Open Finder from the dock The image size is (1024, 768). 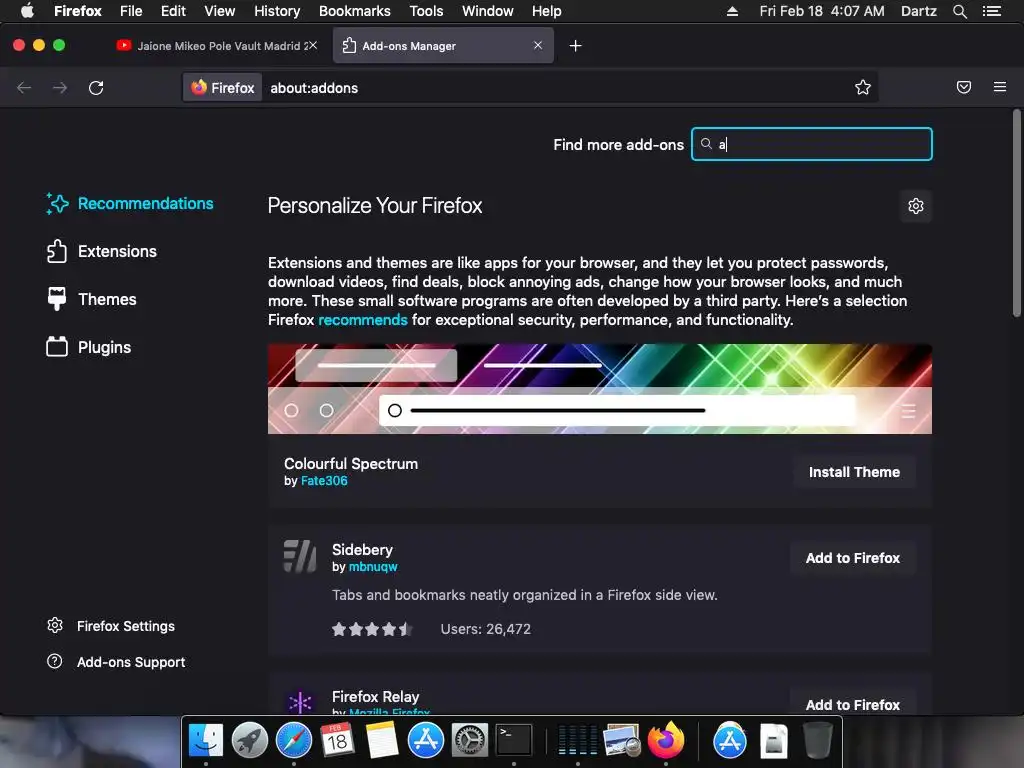coord(206,740)
